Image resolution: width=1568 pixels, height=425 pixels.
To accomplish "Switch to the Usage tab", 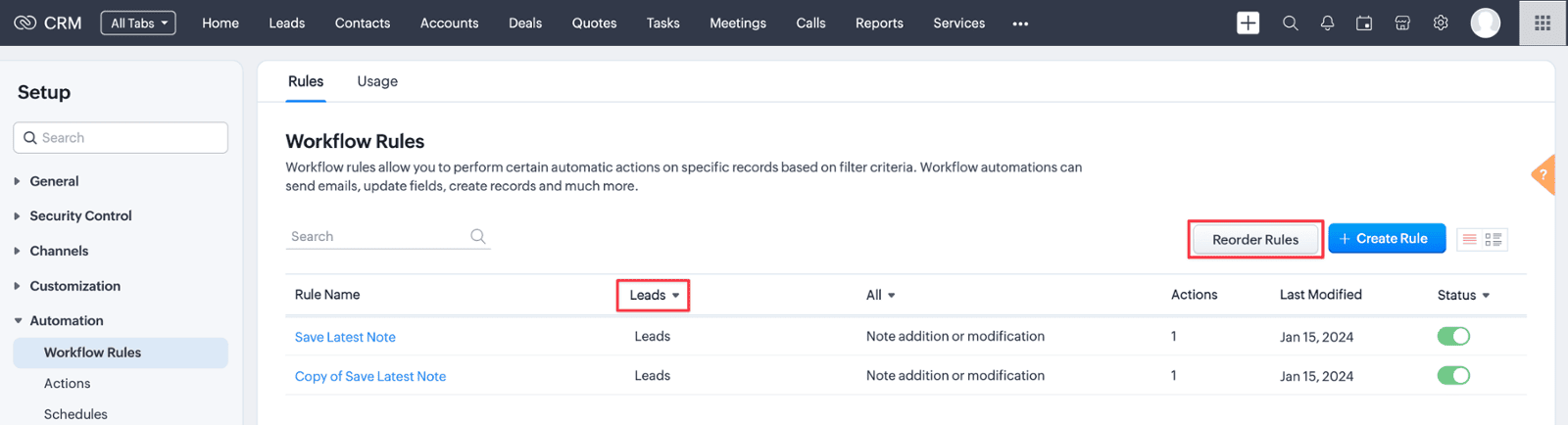I will tap(377, 81).
